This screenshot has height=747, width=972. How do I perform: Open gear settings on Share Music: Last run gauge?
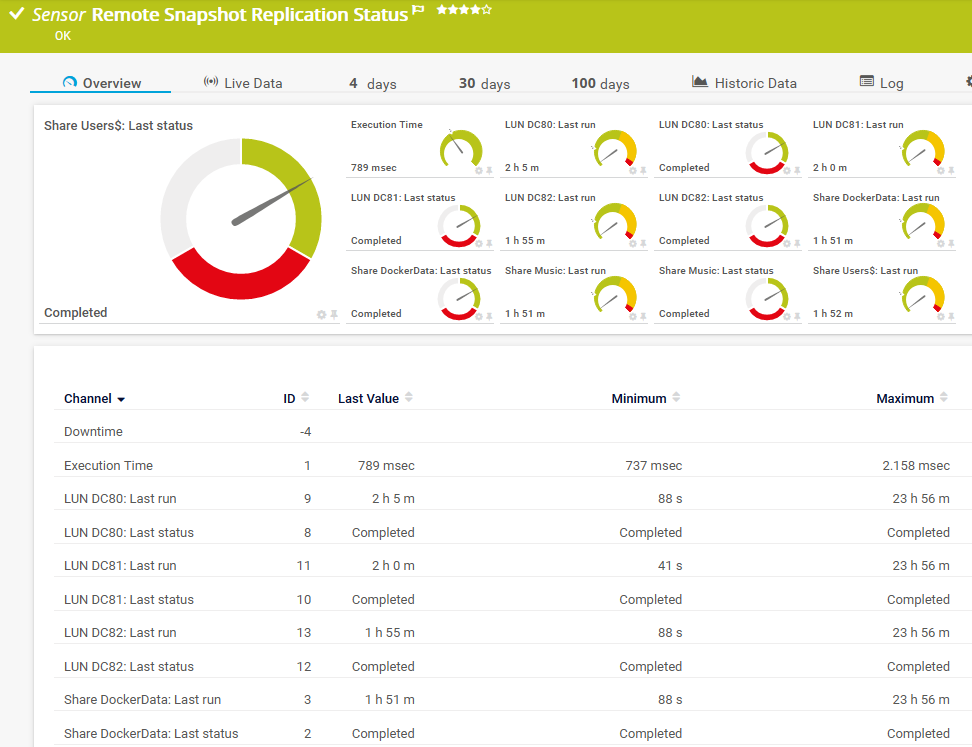[632, 317]
